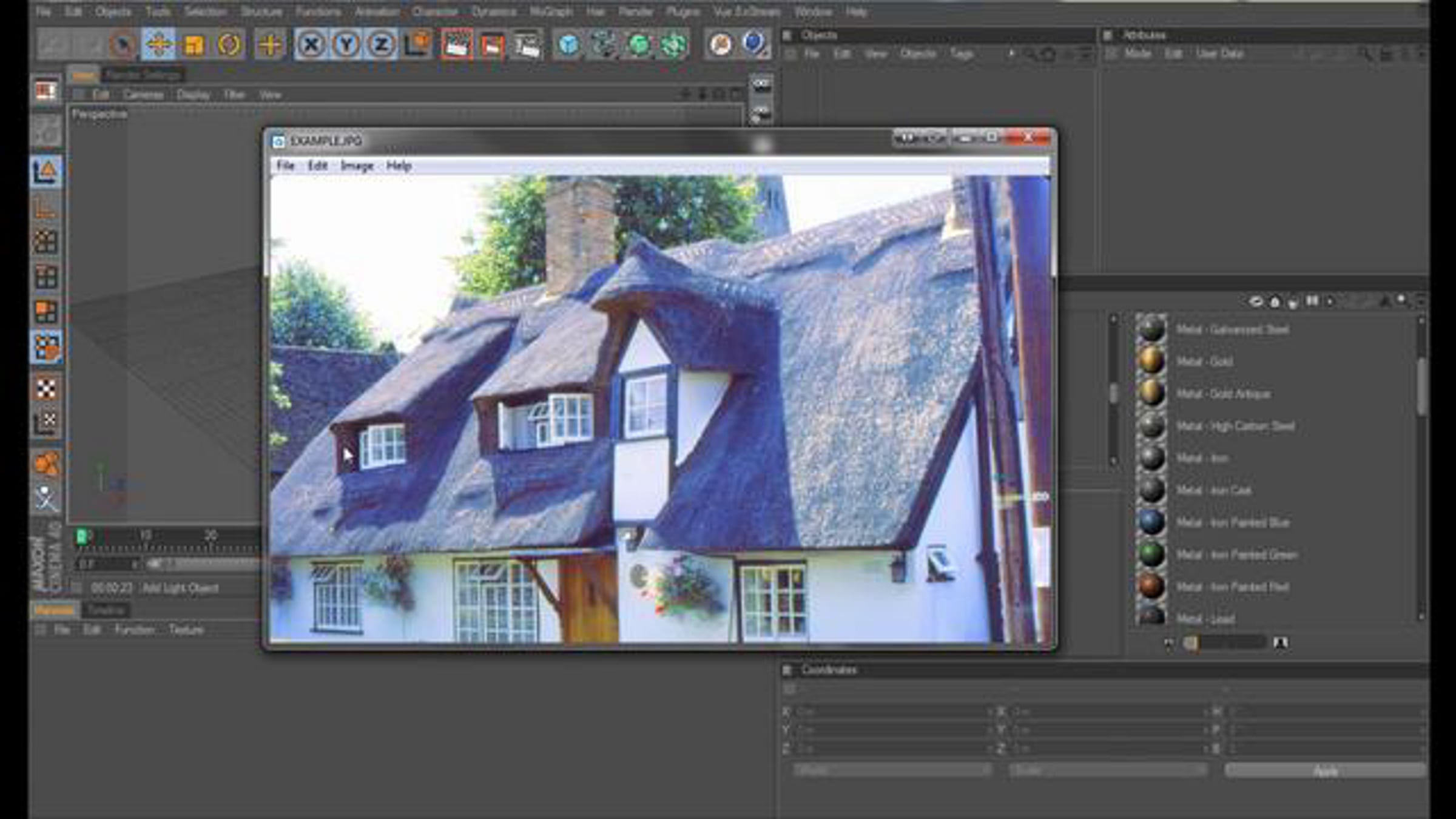Image resolution: width=1456 pixels, height=819 pixels.
Task: Toggle the X axis lock
Action: [311, 44]
